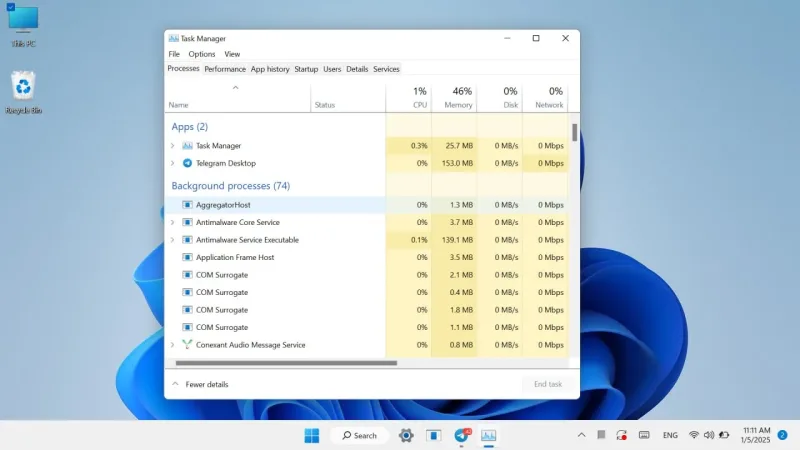Click the blue square app in taskbar
Screen dimensions: 800x450
[434, 436]
